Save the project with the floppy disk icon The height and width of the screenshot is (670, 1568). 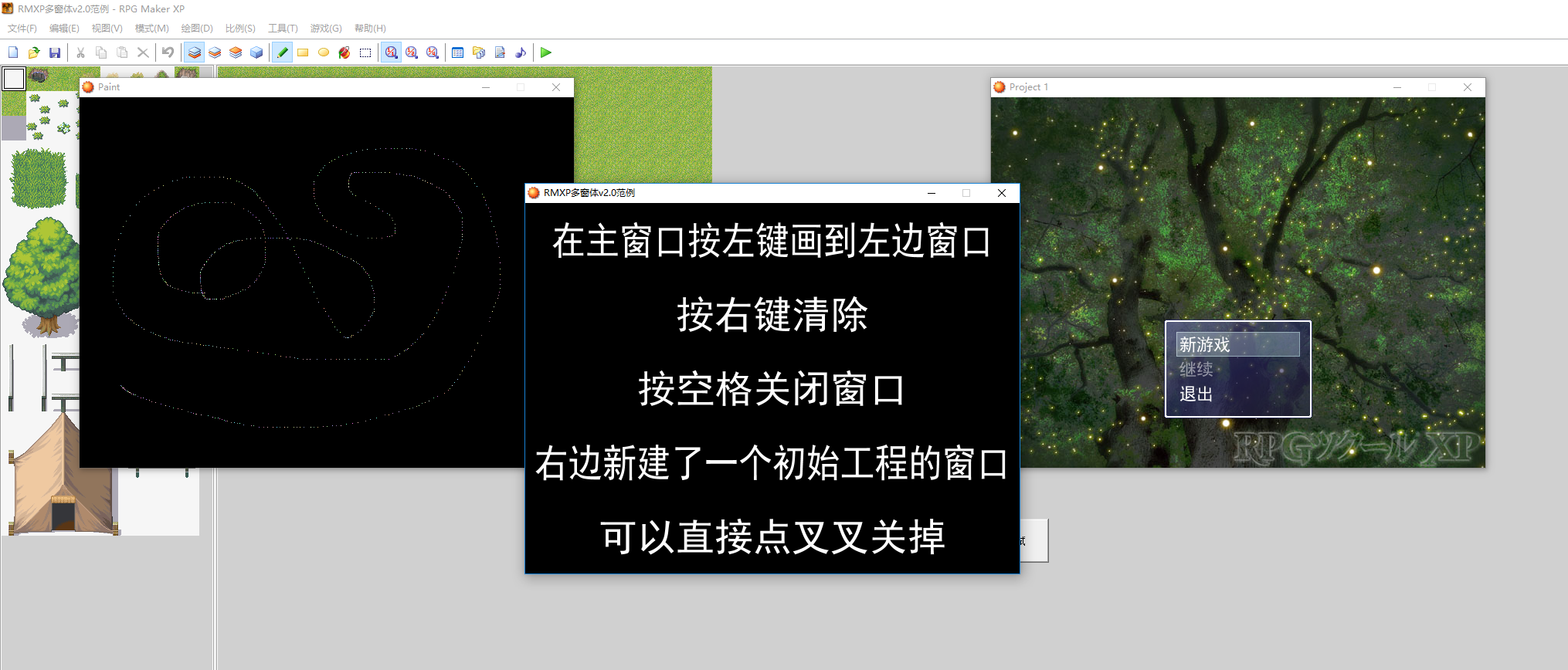[x=55, y=52]
